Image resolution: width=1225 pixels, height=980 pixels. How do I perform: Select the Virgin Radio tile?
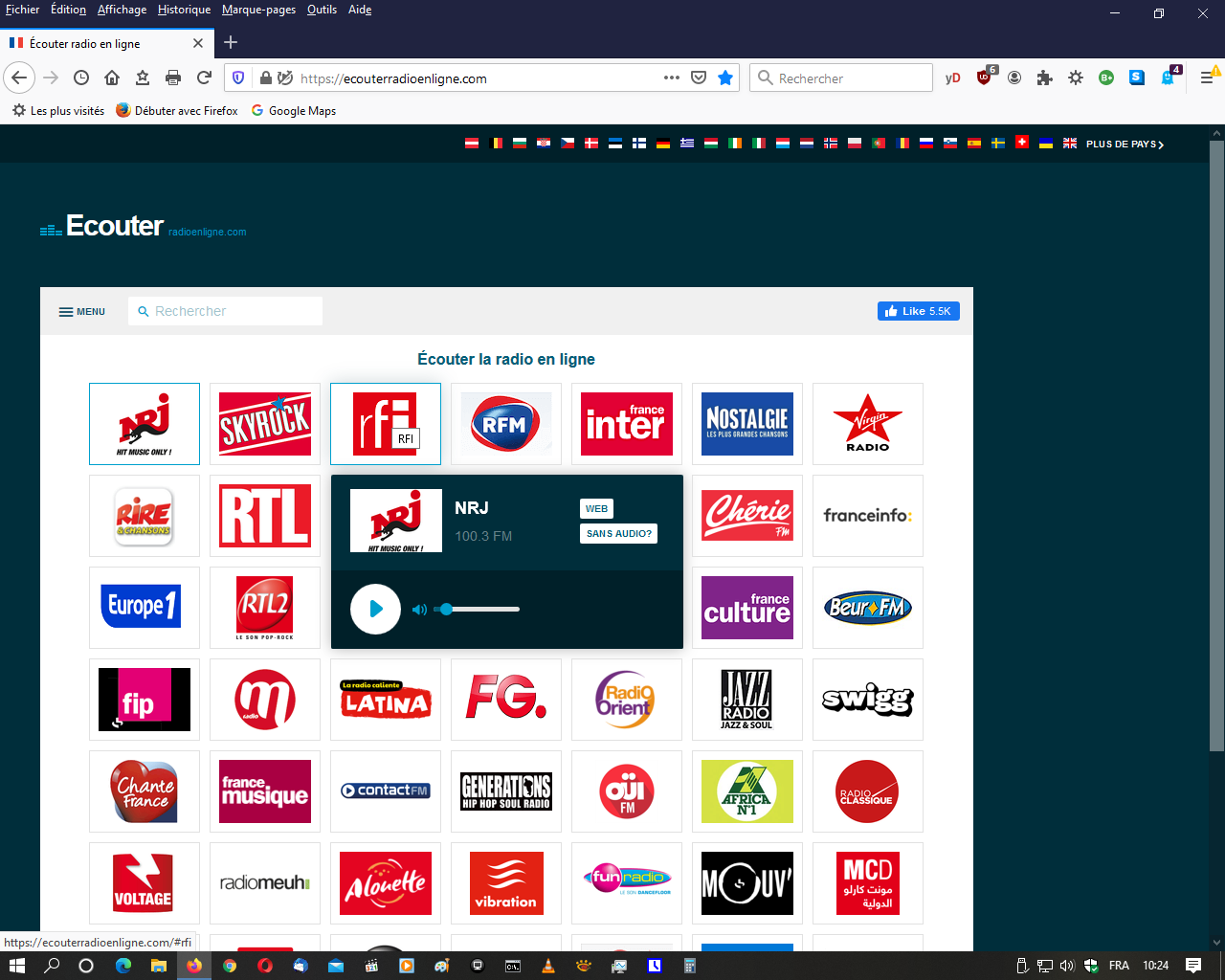click(868, 424)
